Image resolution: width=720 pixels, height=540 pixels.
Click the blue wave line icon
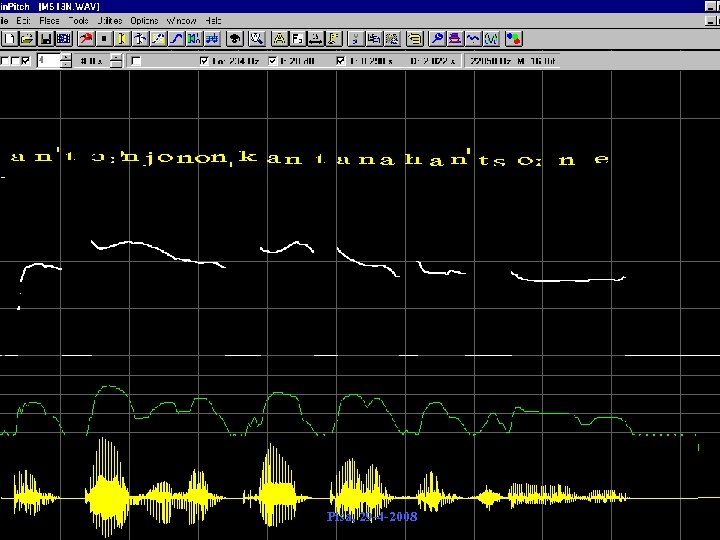tap(473, 39)
